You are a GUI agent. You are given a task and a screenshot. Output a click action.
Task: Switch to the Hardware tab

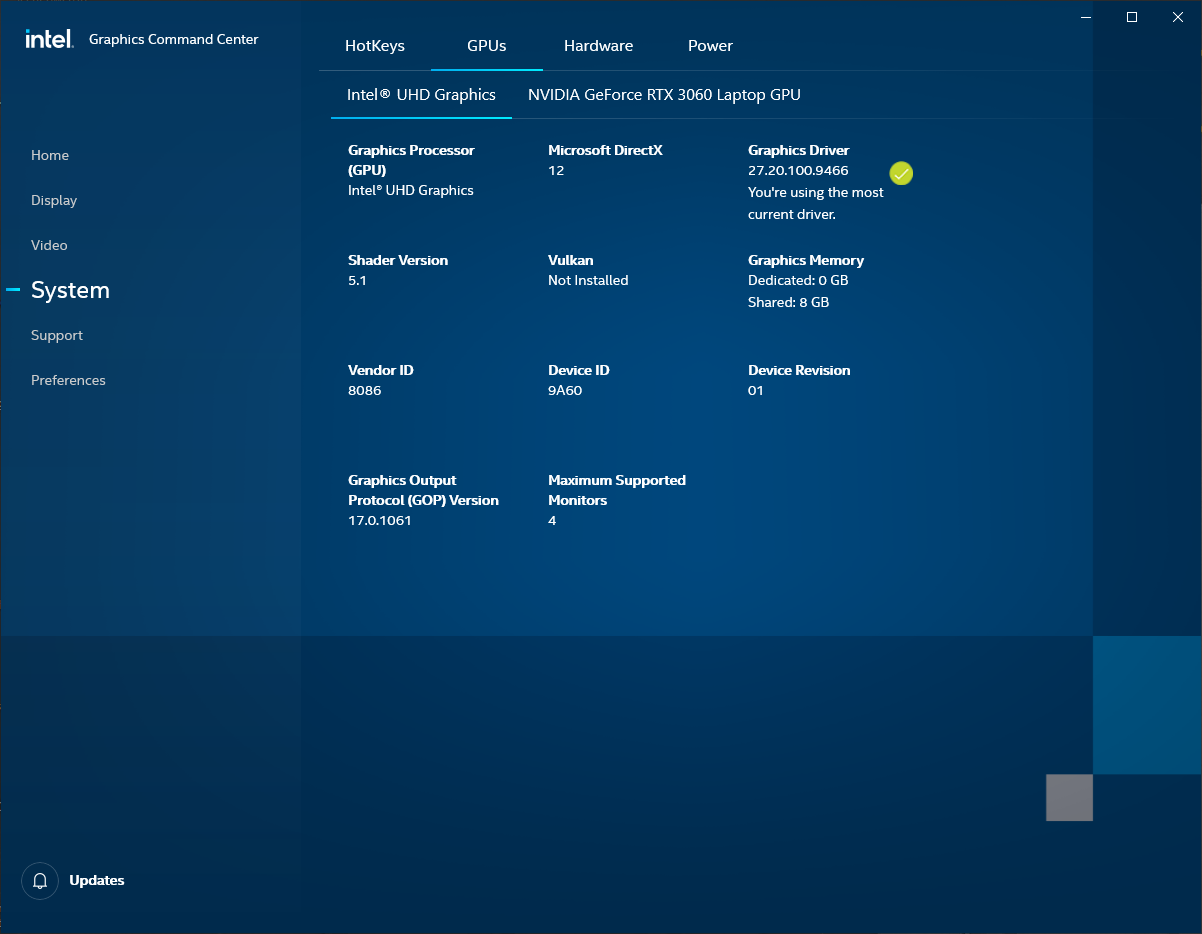click(598, 46)
